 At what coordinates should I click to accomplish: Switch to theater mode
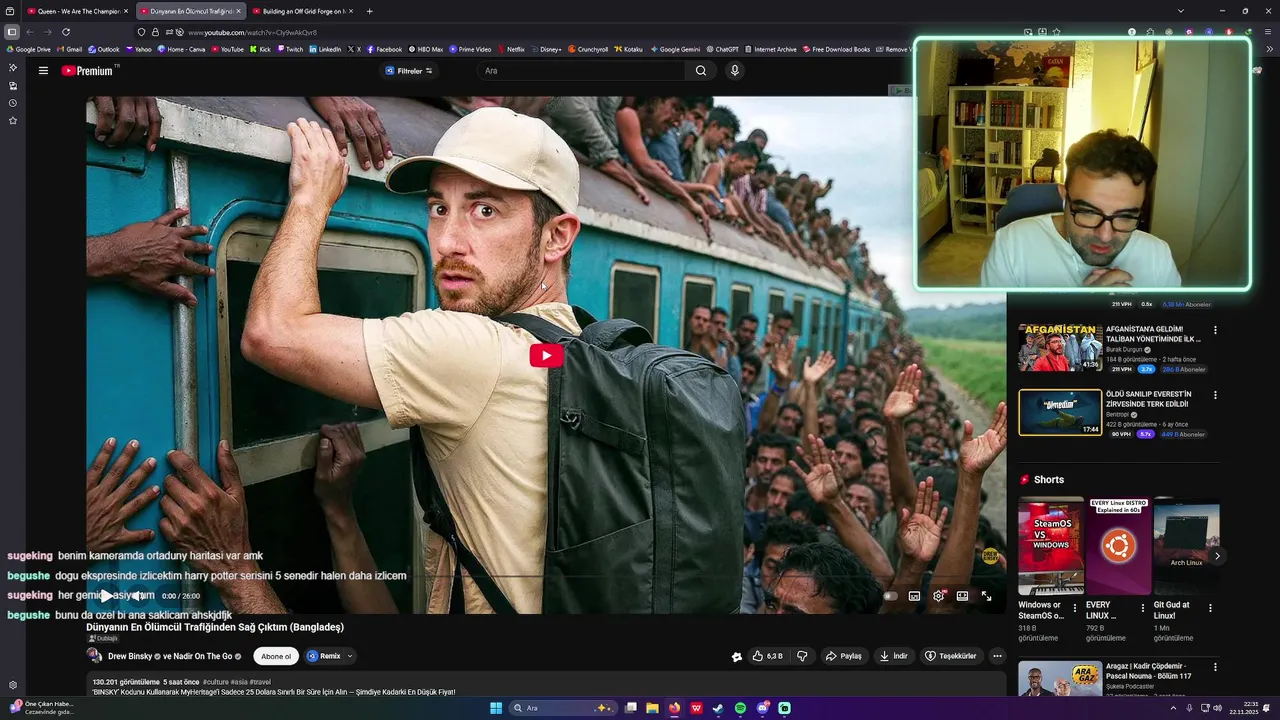[962, 596]
